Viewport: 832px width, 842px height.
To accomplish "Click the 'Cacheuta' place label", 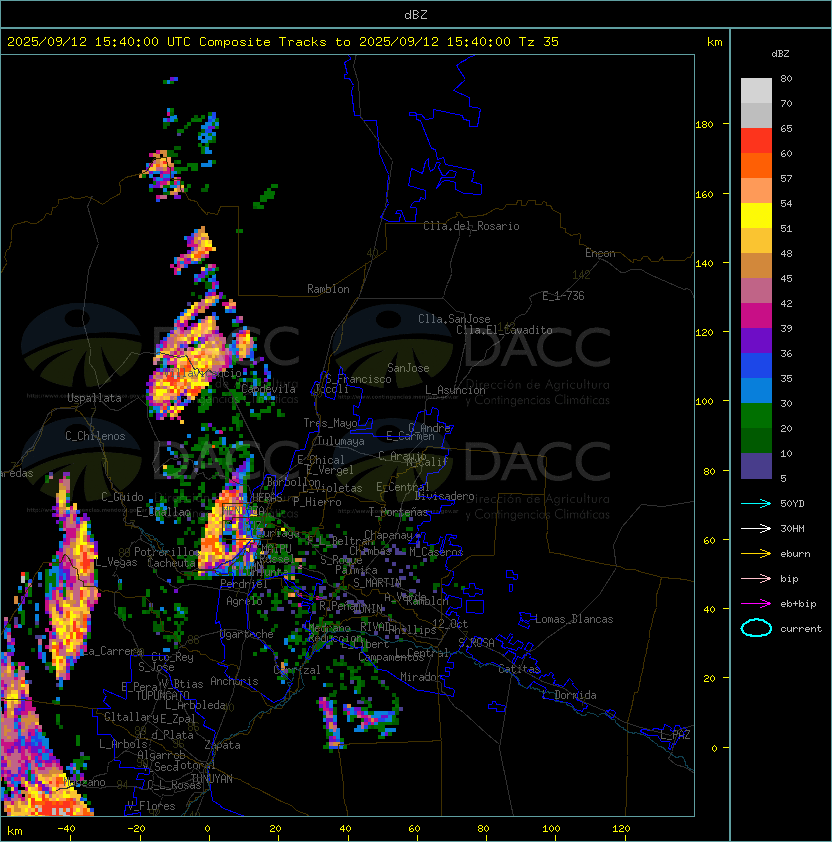I will [171, 563].
